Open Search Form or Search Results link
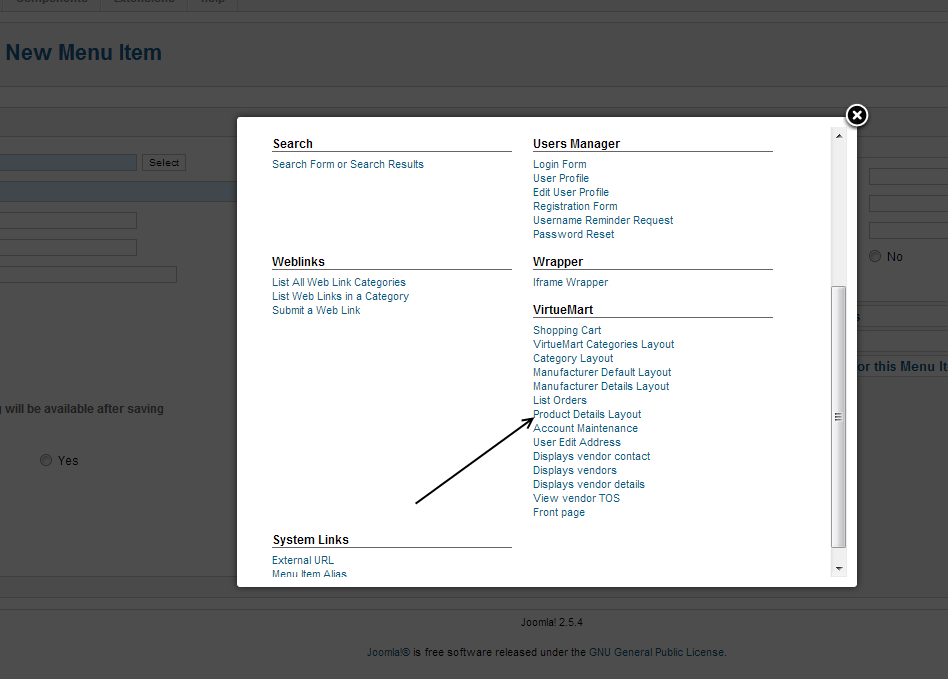This screenshot has height=679, width=948. [x=348, y=164]
